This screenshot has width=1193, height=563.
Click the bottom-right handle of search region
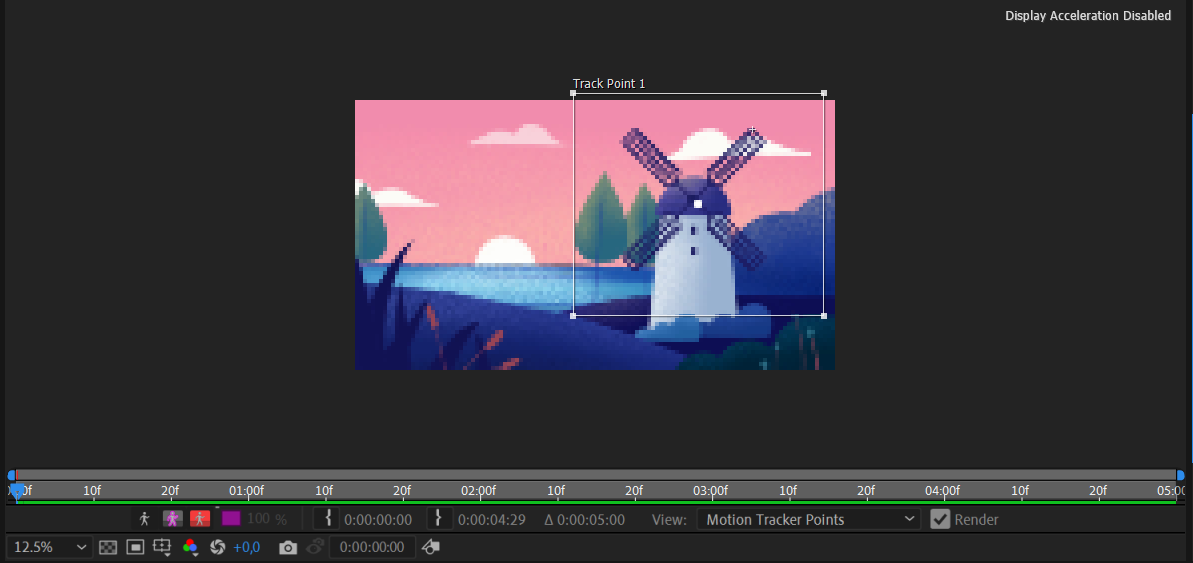(x=824, y=315)
